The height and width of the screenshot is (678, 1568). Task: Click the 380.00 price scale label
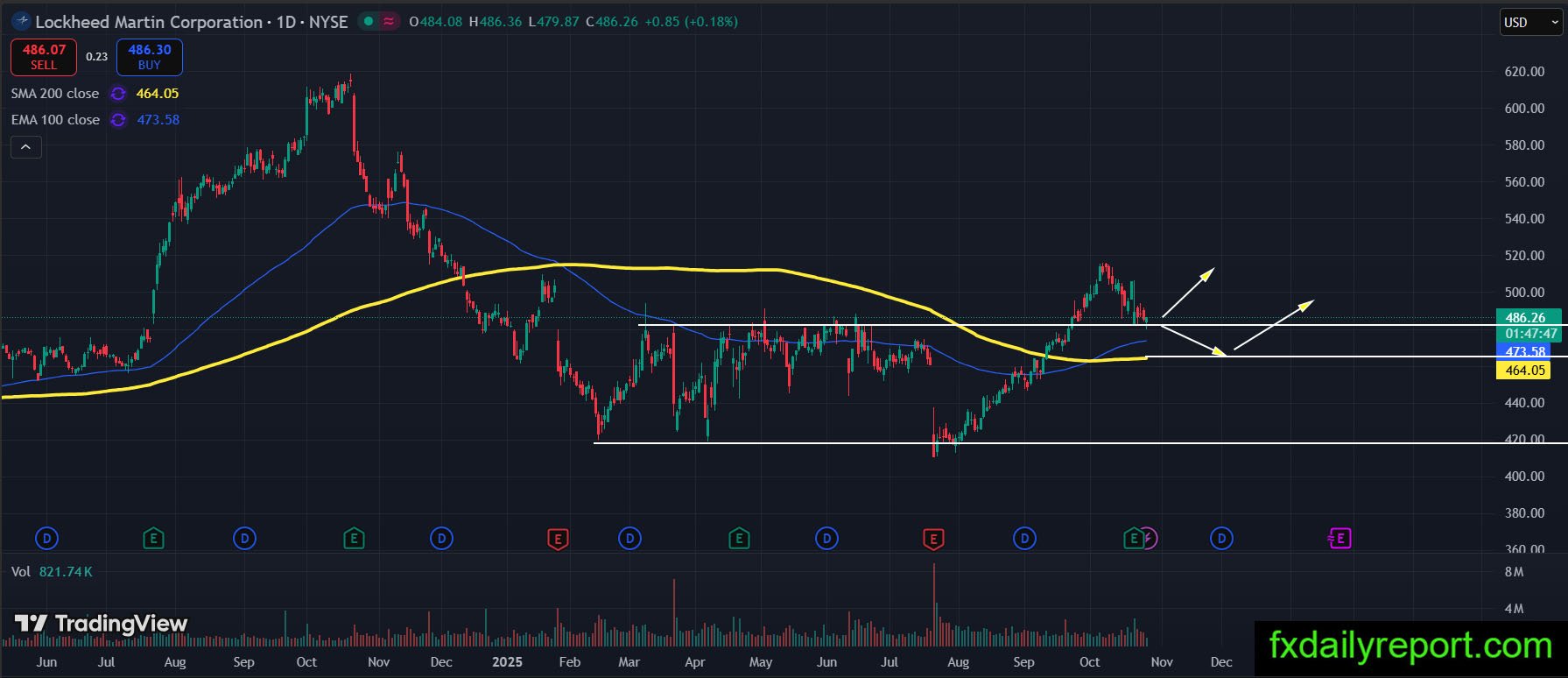coord(1524,513)
